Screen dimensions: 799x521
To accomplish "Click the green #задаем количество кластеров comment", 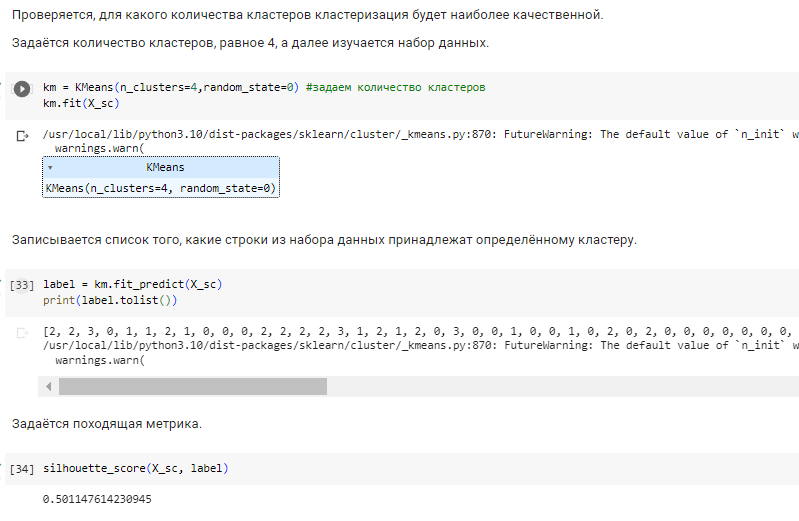I will (x=395, y=87).
